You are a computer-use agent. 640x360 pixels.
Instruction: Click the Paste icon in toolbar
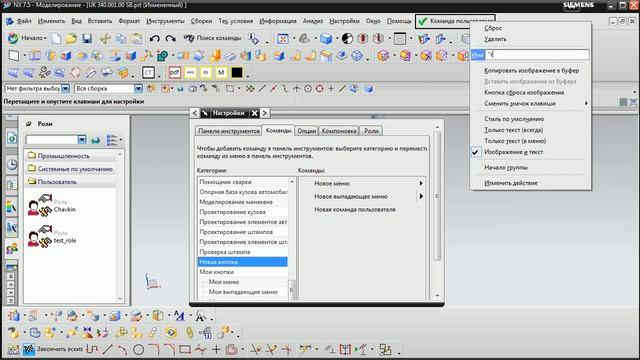(x=137, y=39)
